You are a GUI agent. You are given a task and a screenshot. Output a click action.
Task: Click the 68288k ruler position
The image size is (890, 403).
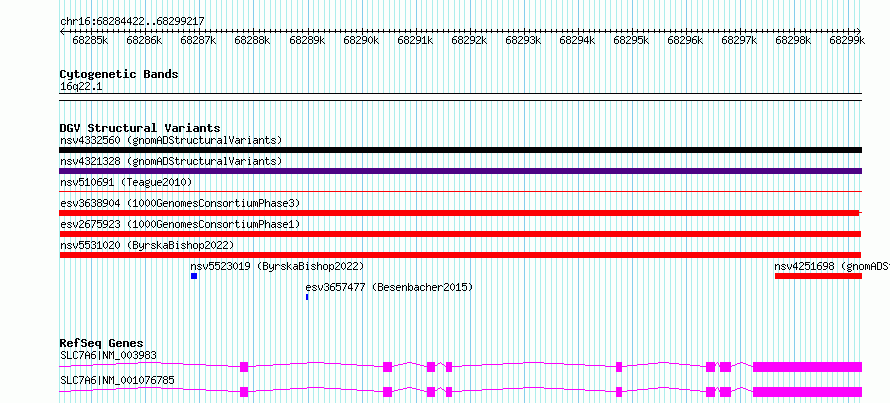coord(252,40)
